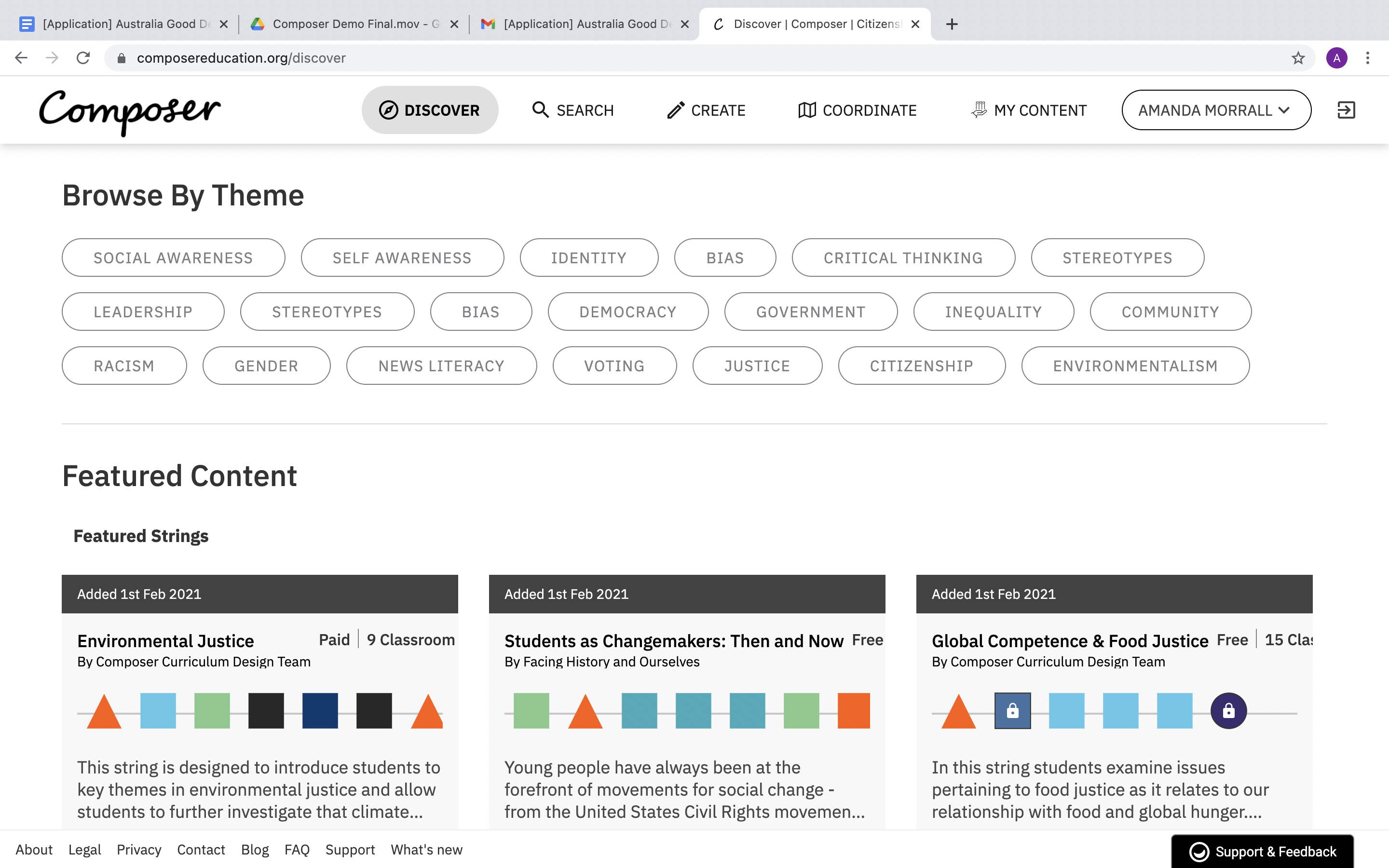Click the locked purple circle step
1389x868 pixels.
point(1228,711)
